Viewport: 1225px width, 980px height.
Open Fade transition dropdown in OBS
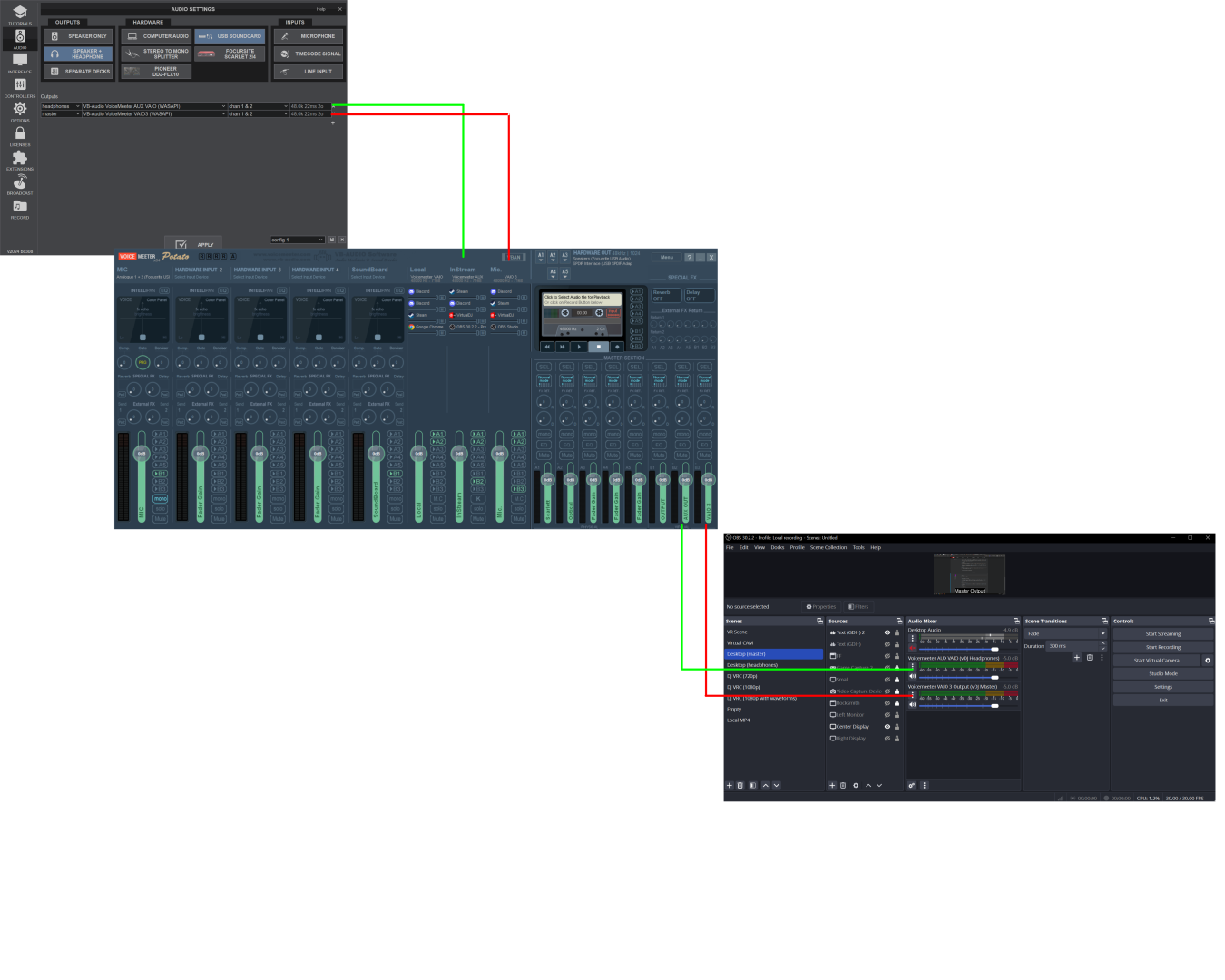pos(1066,633)
